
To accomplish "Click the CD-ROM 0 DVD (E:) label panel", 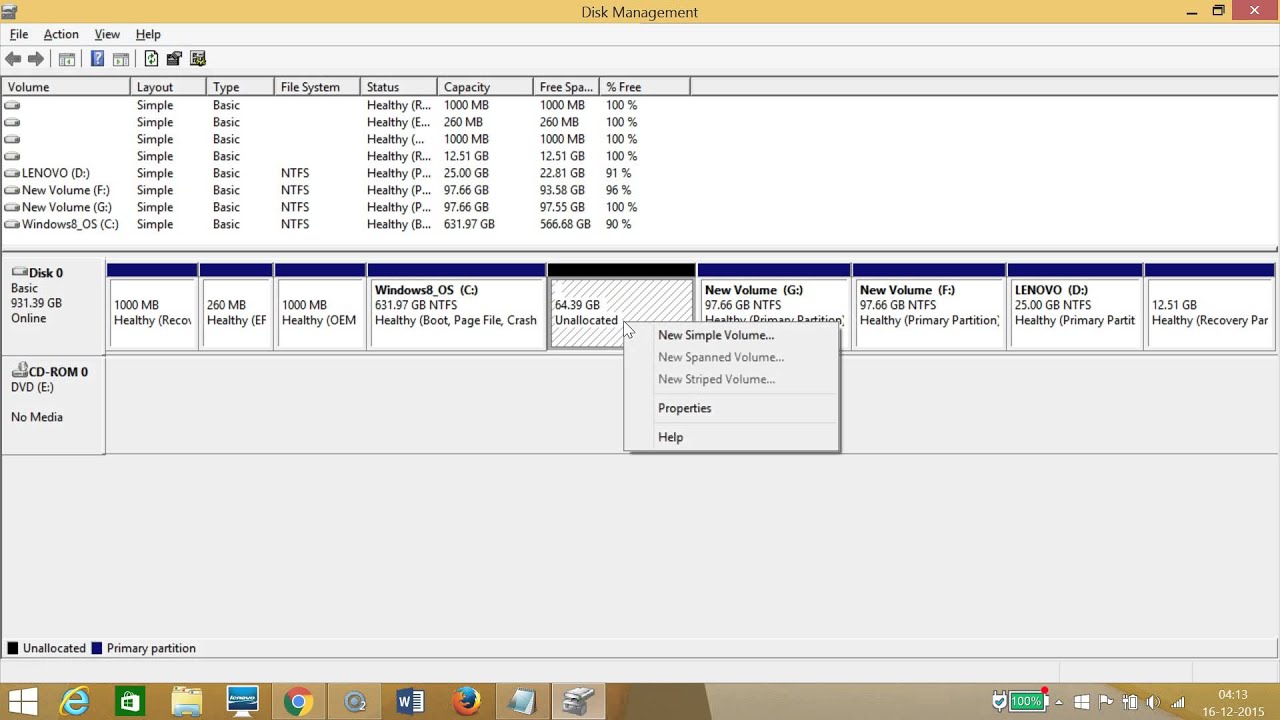I will click(54, 404).
